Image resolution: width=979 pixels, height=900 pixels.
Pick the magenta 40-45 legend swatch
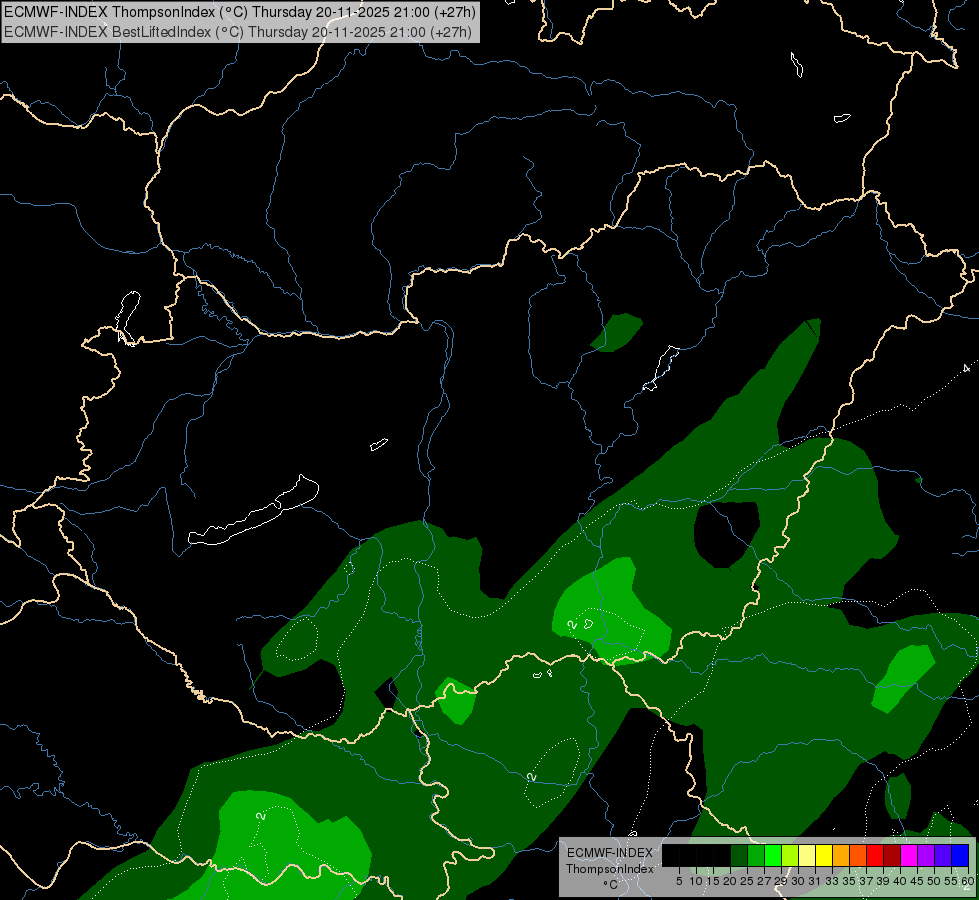click(909, 855)
